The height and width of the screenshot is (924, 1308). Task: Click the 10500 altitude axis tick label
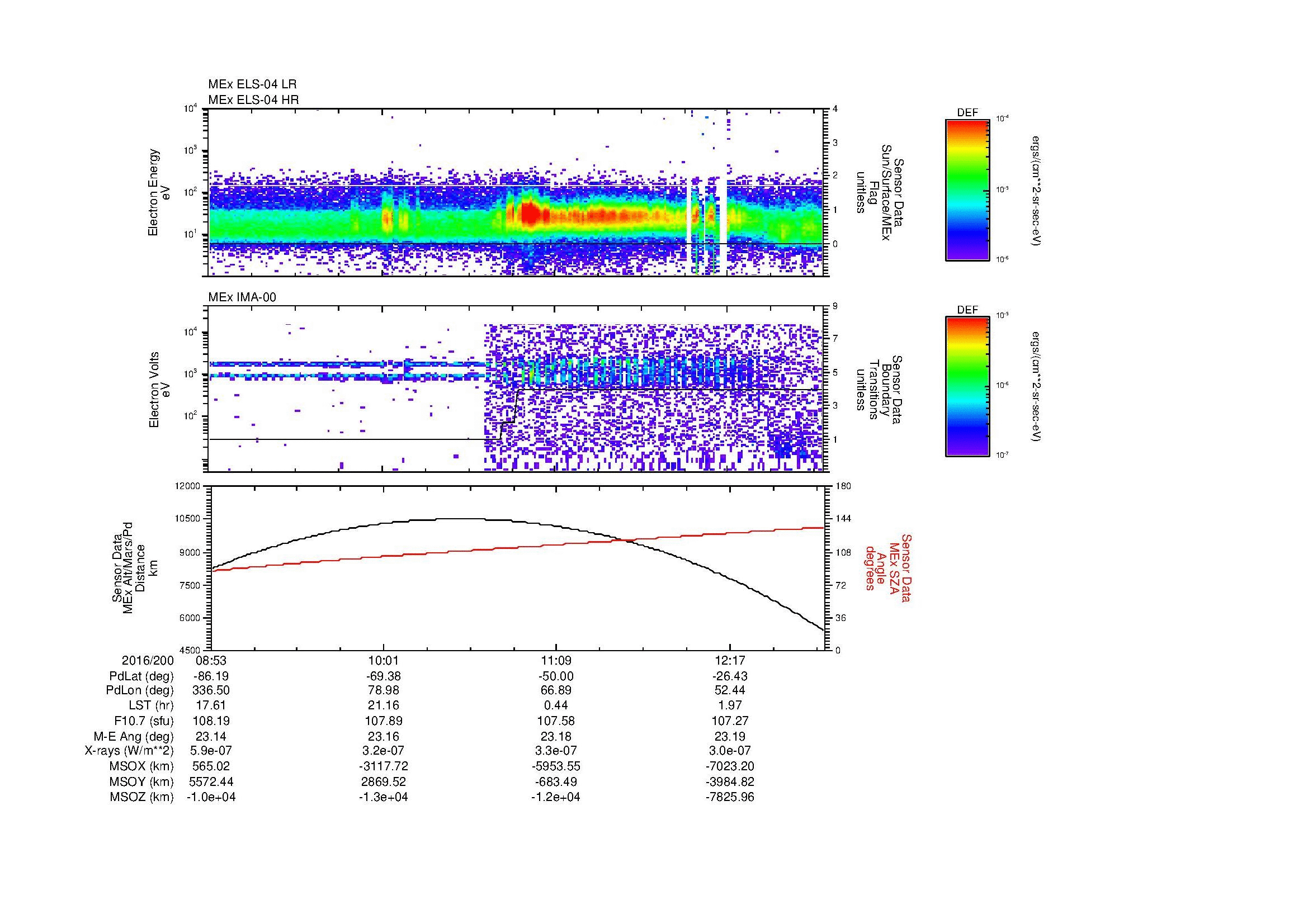pos(188,519)
